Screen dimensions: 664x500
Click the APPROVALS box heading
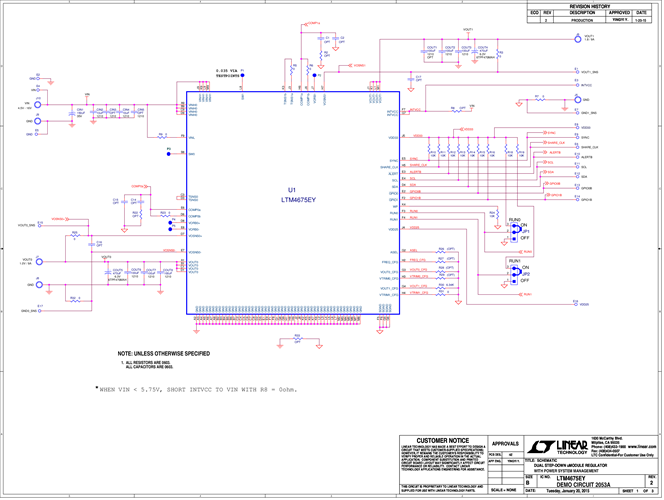tap(505, 442)
